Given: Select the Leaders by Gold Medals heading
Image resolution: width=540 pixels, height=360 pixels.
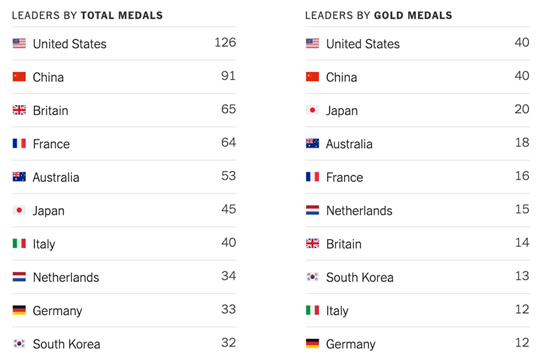Looking at the screenshot, I should coord(378,16).
